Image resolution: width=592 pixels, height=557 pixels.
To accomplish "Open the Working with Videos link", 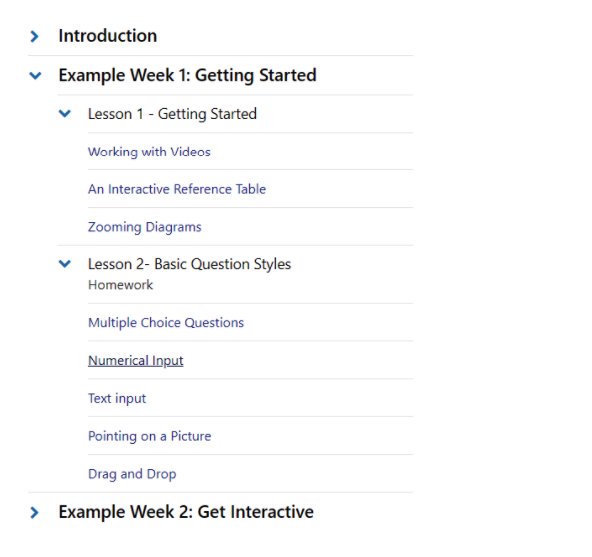I will [149, 152].
